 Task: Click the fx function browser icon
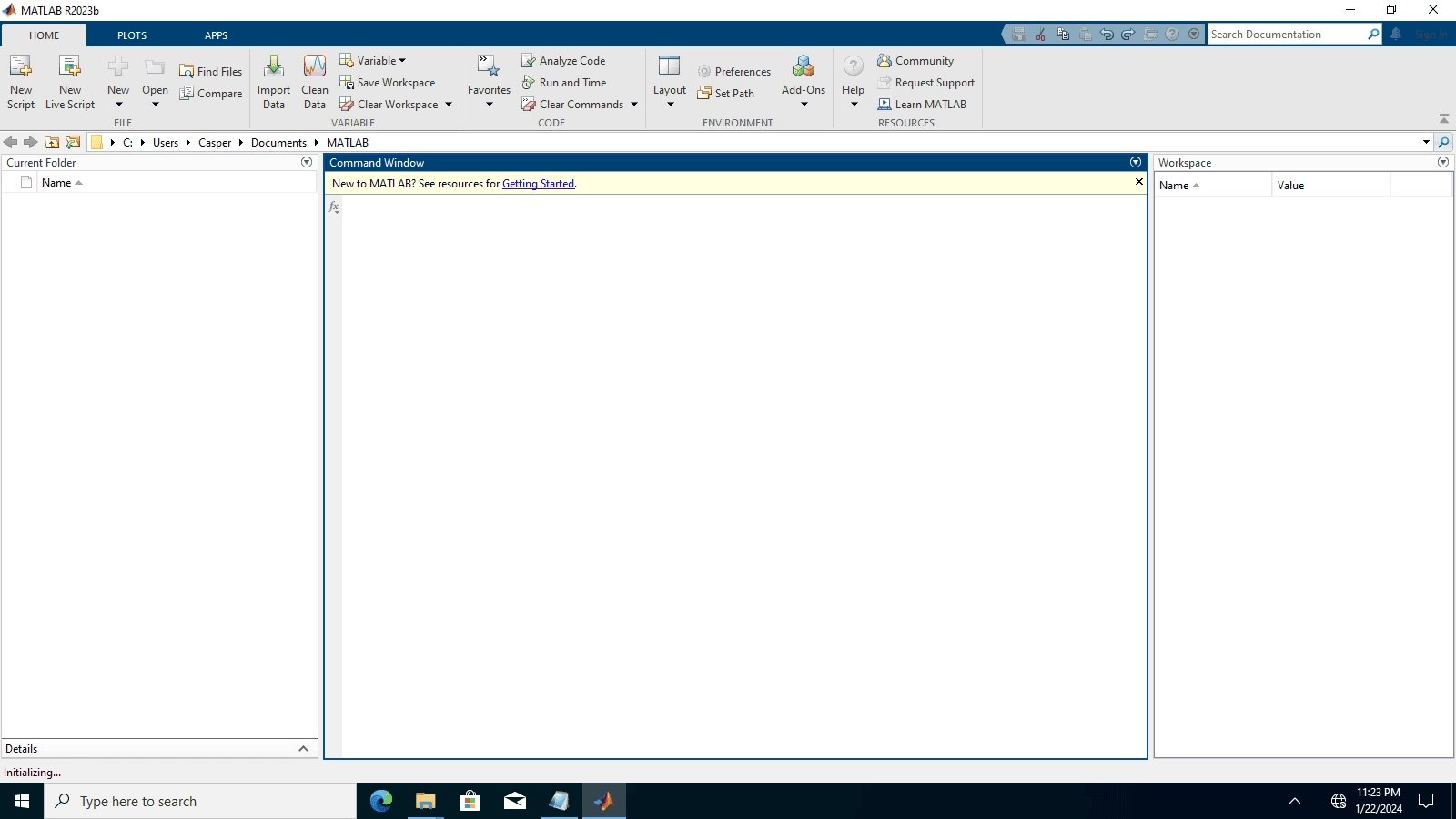[334, 207]
